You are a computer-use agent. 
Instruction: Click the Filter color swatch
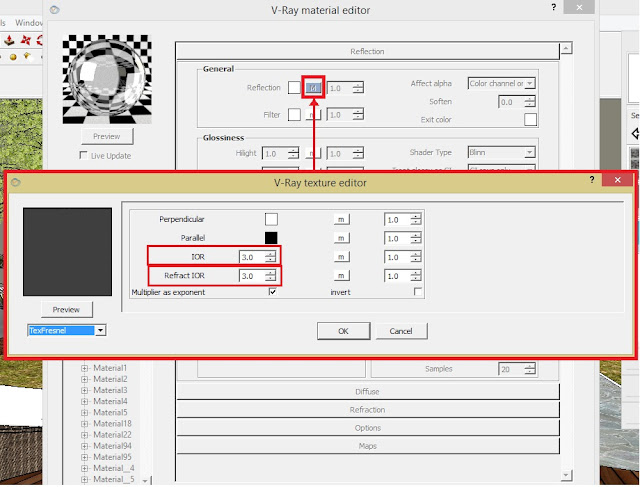(294, 114)
